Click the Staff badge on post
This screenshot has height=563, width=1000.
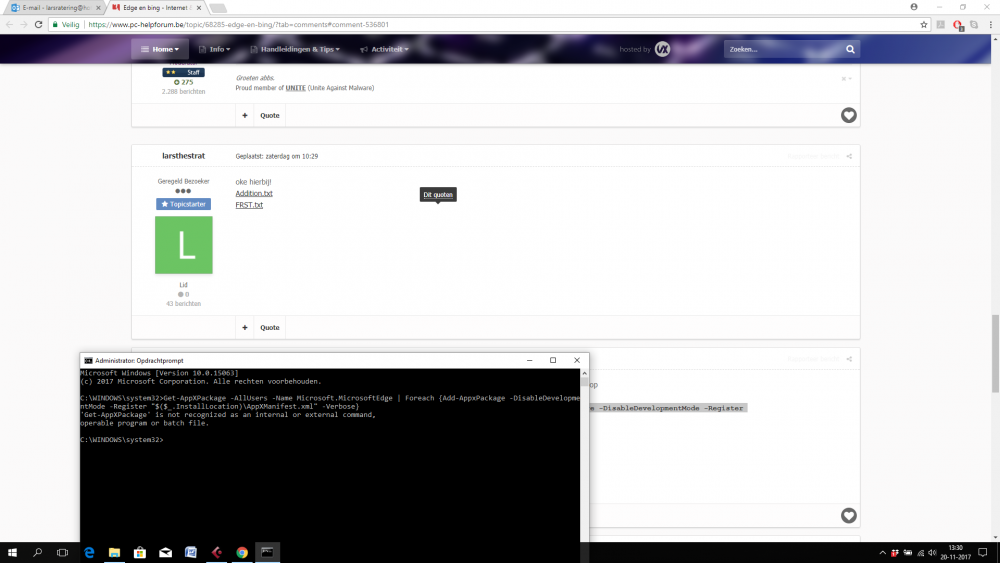point(184,72)
